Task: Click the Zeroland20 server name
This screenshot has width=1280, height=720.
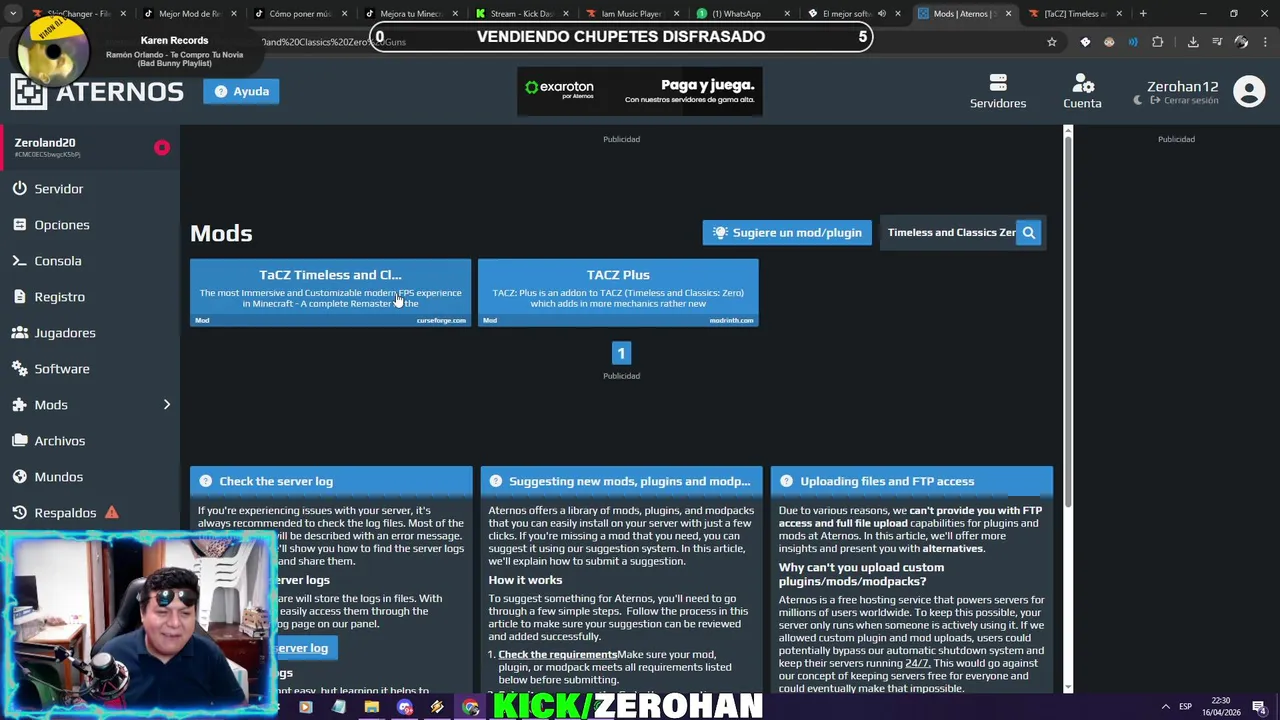Action: tap(45, 143)
